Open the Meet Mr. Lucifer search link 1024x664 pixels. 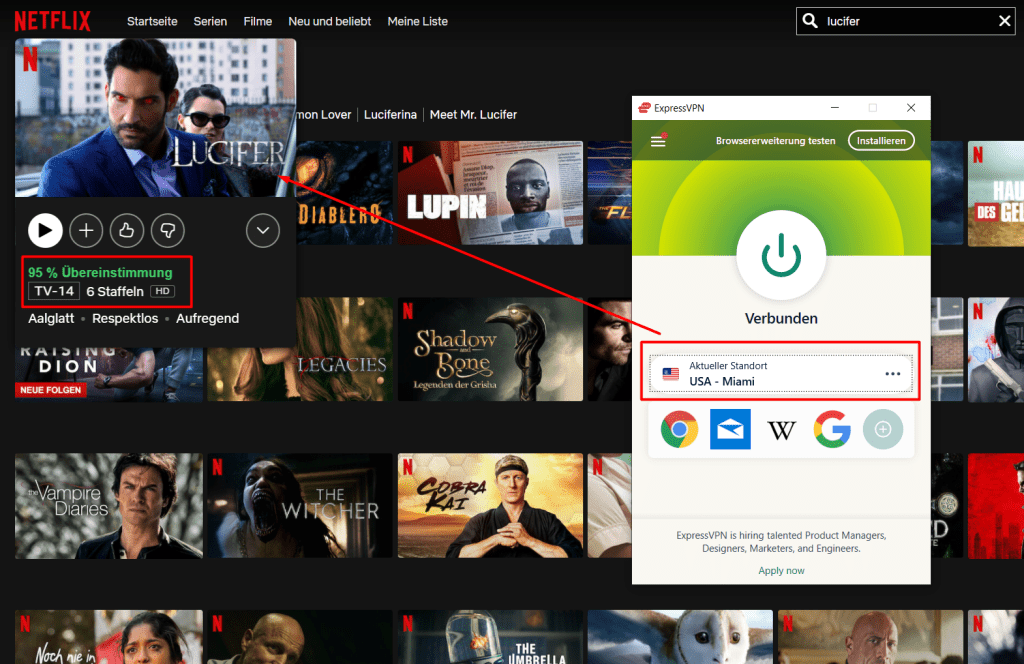pos(473,115)
